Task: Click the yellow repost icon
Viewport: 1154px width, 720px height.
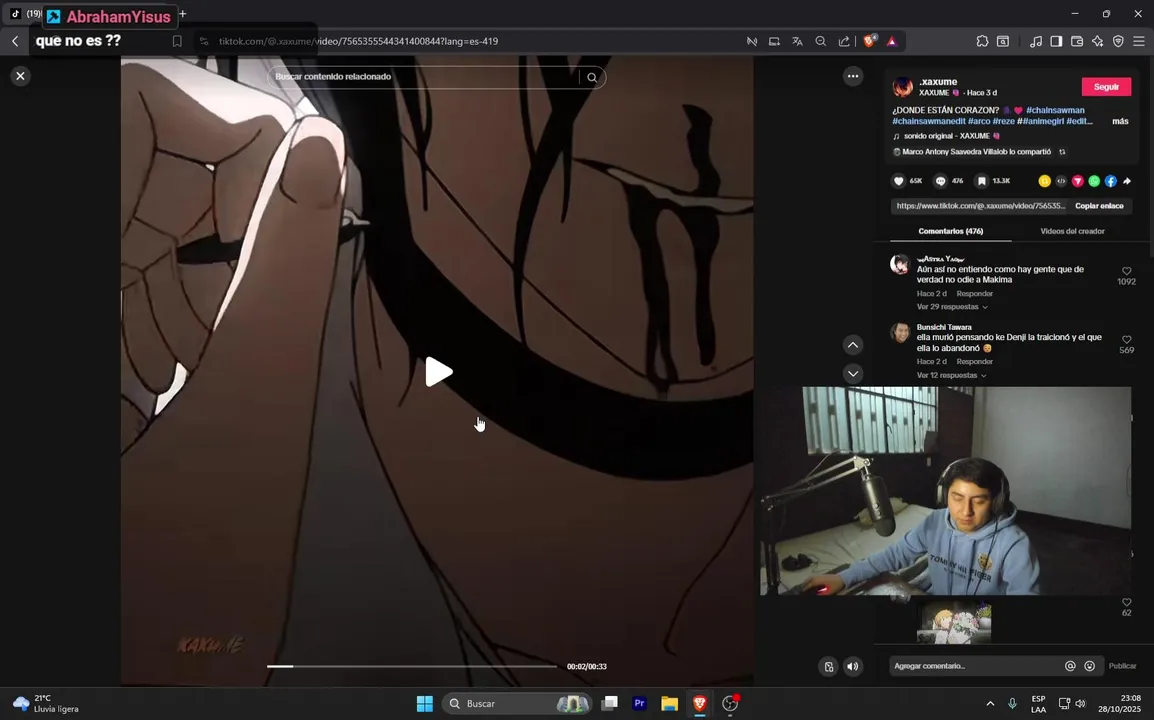Action: (x=1044, y=181)
